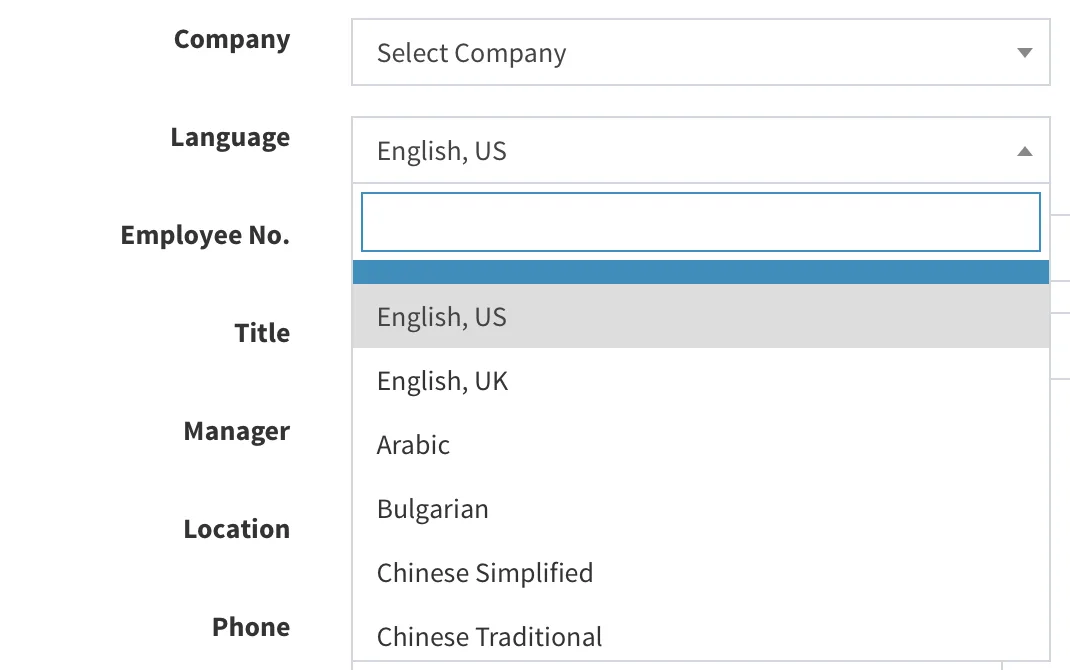Click the Select Company placeholder text

click(x=472, y=54)
